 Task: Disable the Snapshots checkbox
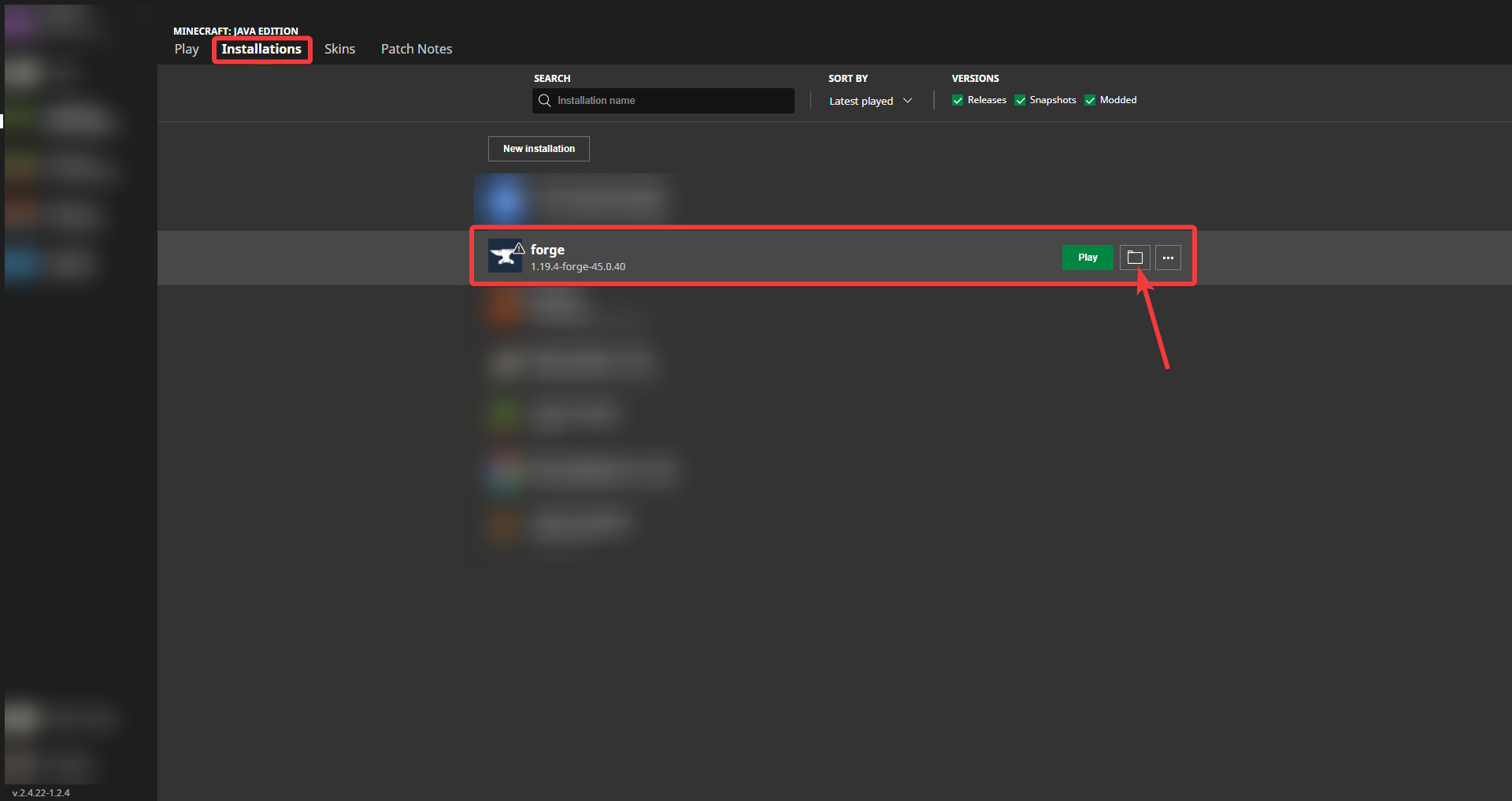pos(1021,100)
